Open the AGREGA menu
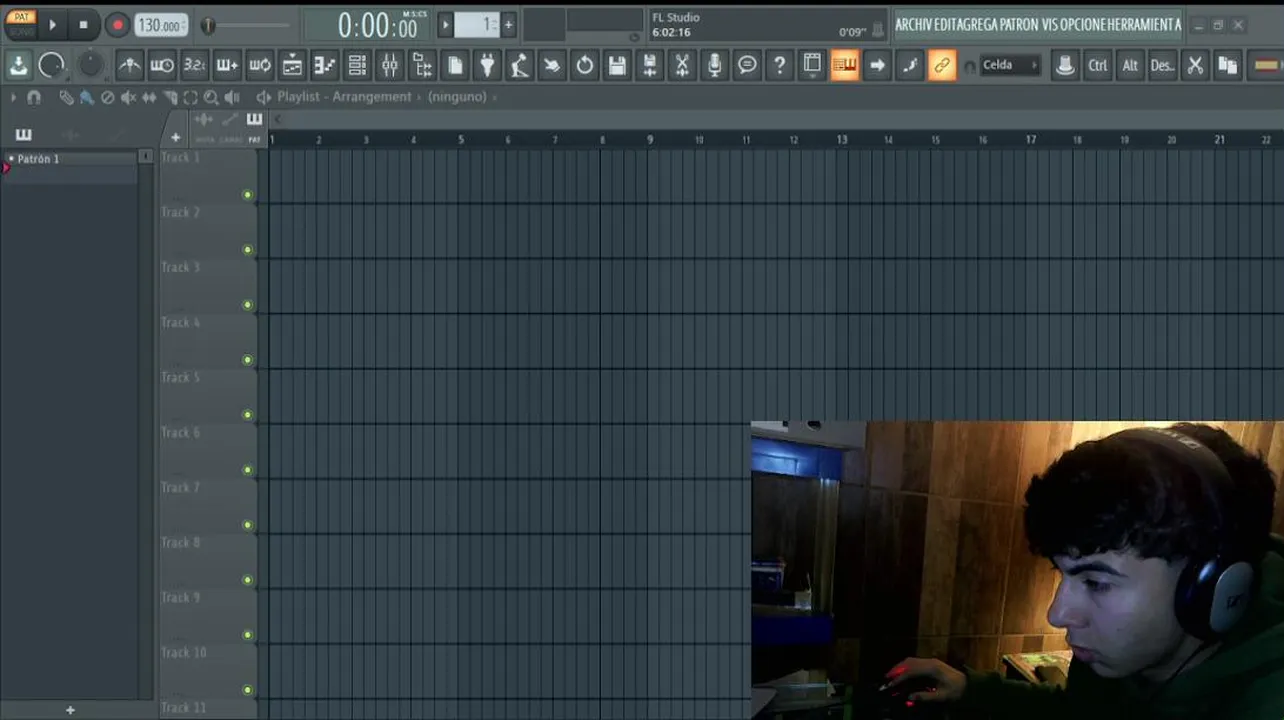1284x720 pixels. point(977,24)
